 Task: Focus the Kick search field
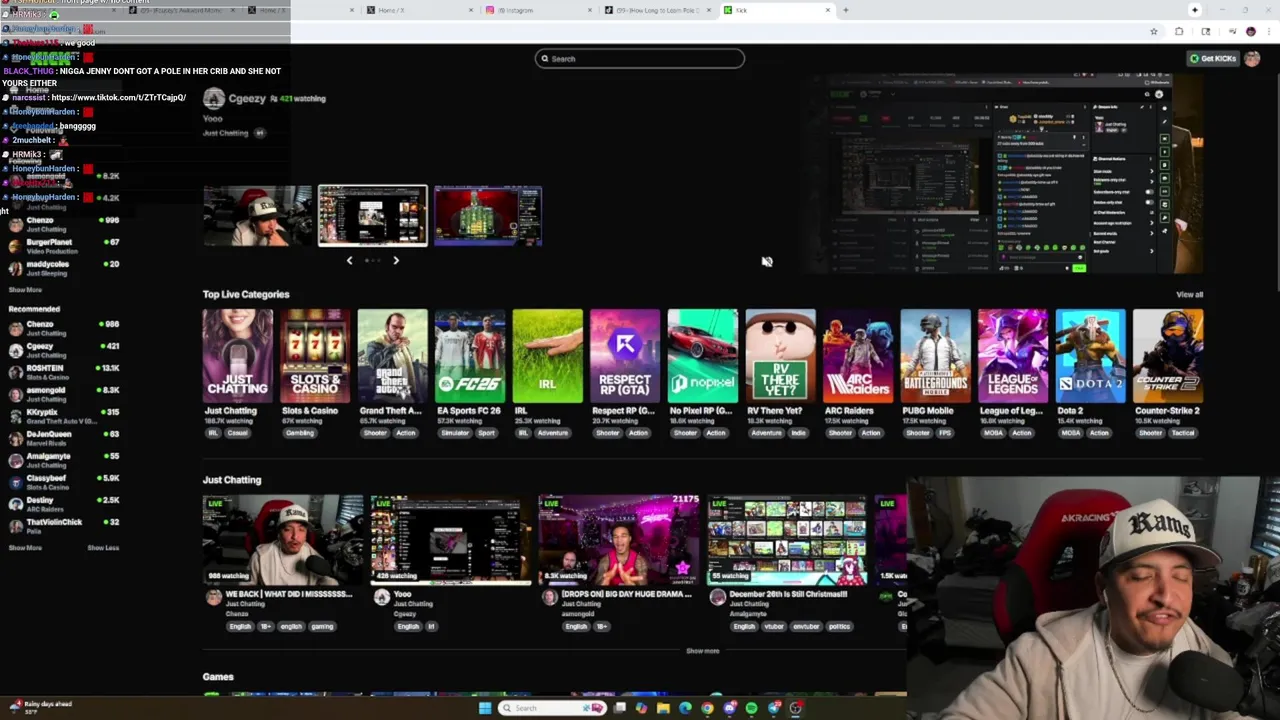(640, 59)
